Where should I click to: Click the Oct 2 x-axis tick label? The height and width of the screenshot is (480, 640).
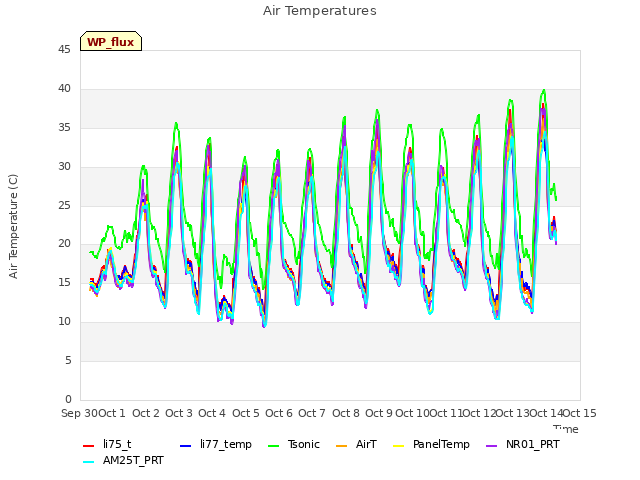click(146, 413)
